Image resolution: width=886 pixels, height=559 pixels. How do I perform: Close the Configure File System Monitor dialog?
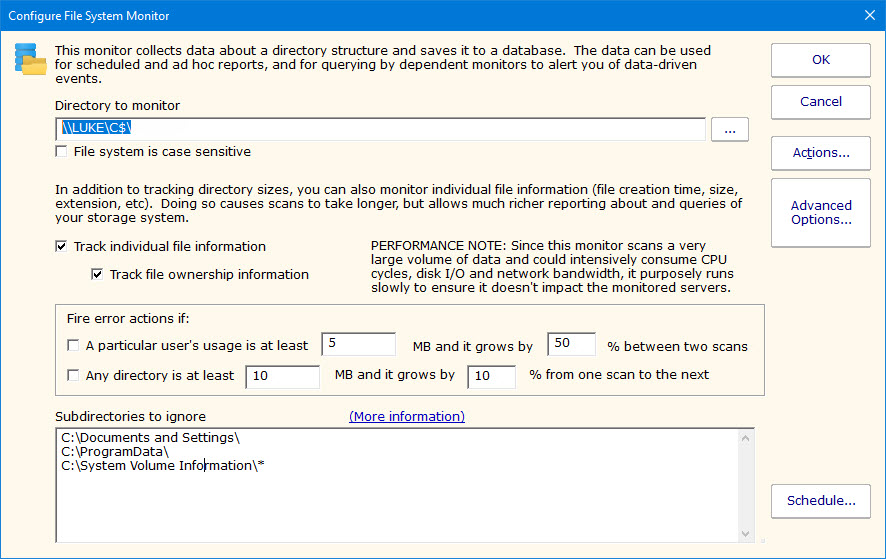click(868, 15)
